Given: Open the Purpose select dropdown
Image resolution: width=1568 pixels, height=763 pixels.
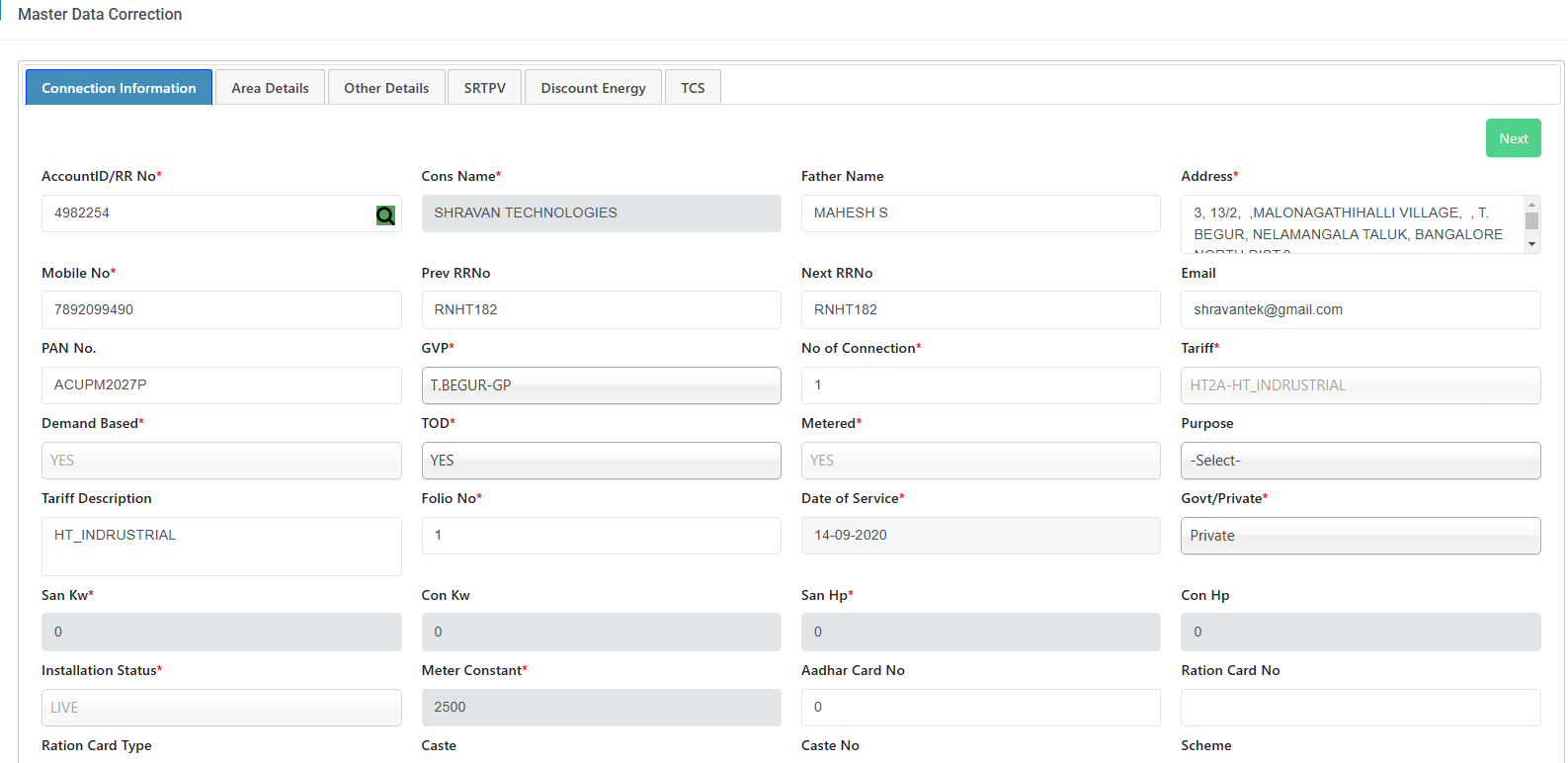Looking at the screenshot, I should click(x=1360, y=461).
